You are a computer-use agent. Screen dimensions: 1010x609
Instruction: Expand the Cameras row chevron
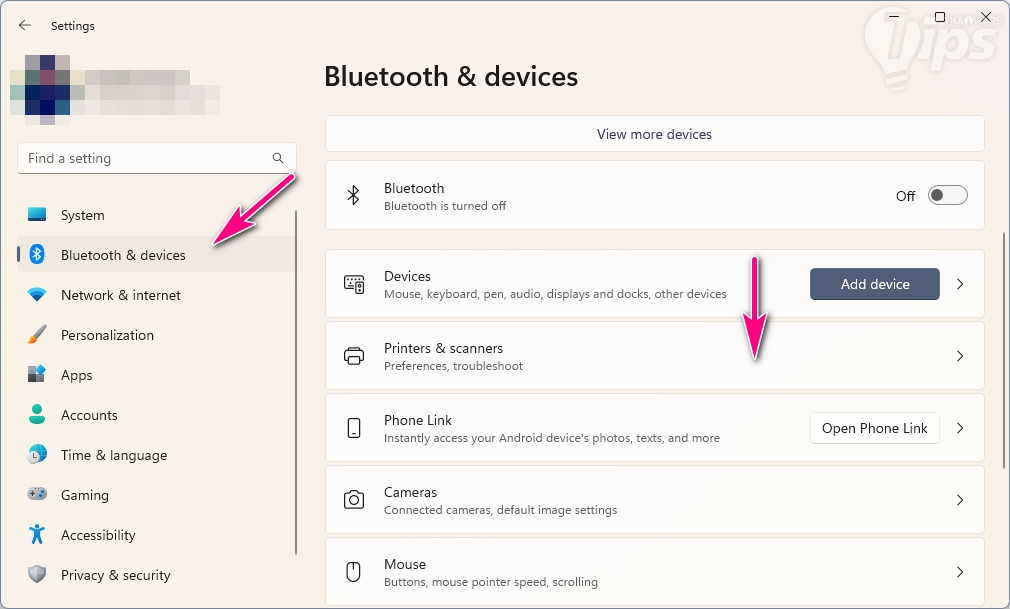tap(960, 500)
